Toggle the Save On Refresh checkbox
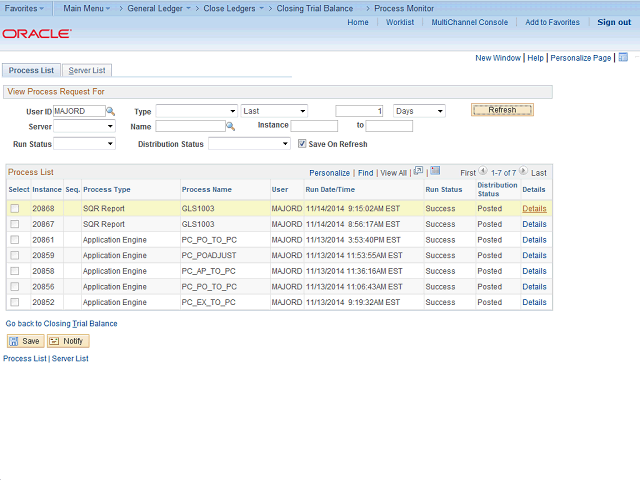640x480 pixels. 302,144
